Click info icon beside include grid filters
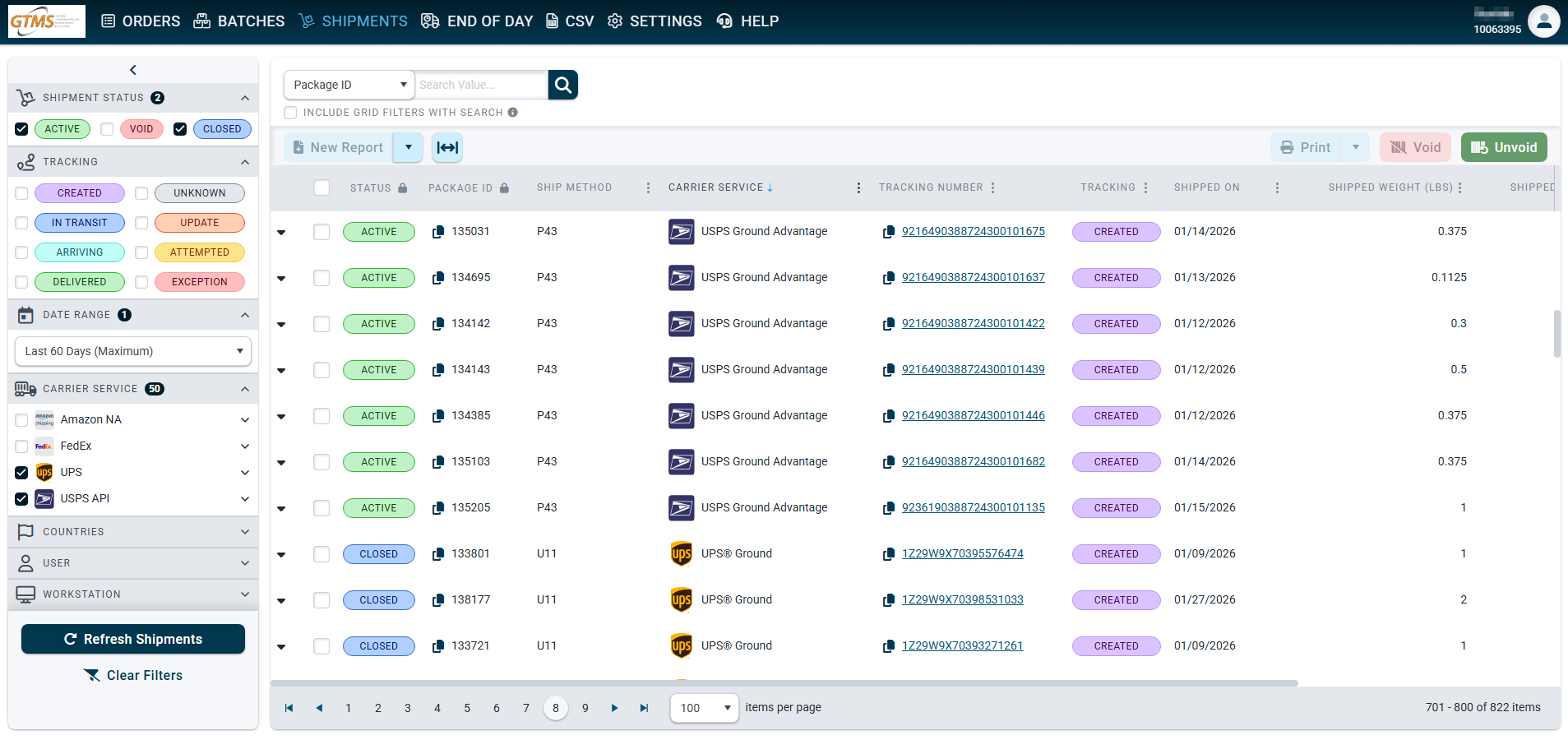Viewport: 1568px width, 740px height. [x=513, y=113]
